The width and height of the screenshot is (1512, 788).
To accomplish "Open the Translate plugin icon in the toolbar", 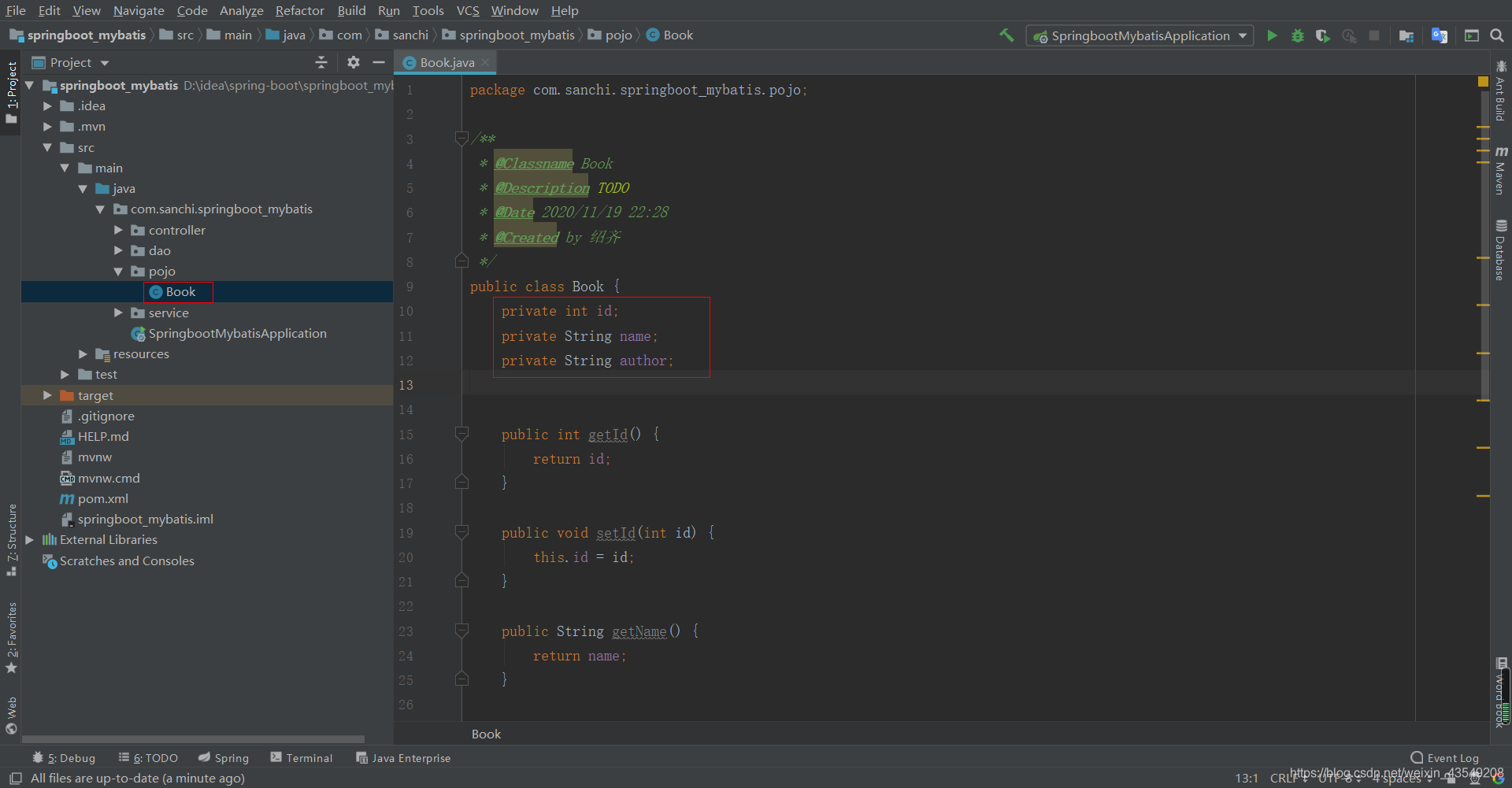I will (1440, 35).
